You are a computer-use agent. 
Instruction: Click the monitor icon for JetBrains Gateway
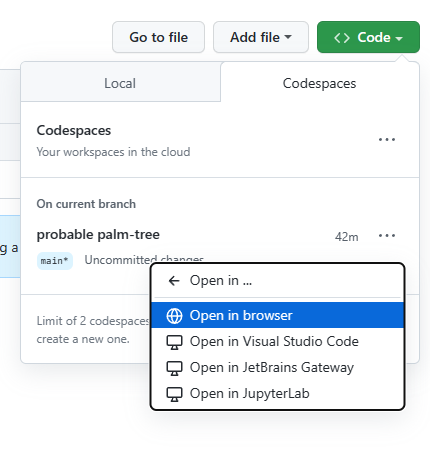tap(174, 368)
